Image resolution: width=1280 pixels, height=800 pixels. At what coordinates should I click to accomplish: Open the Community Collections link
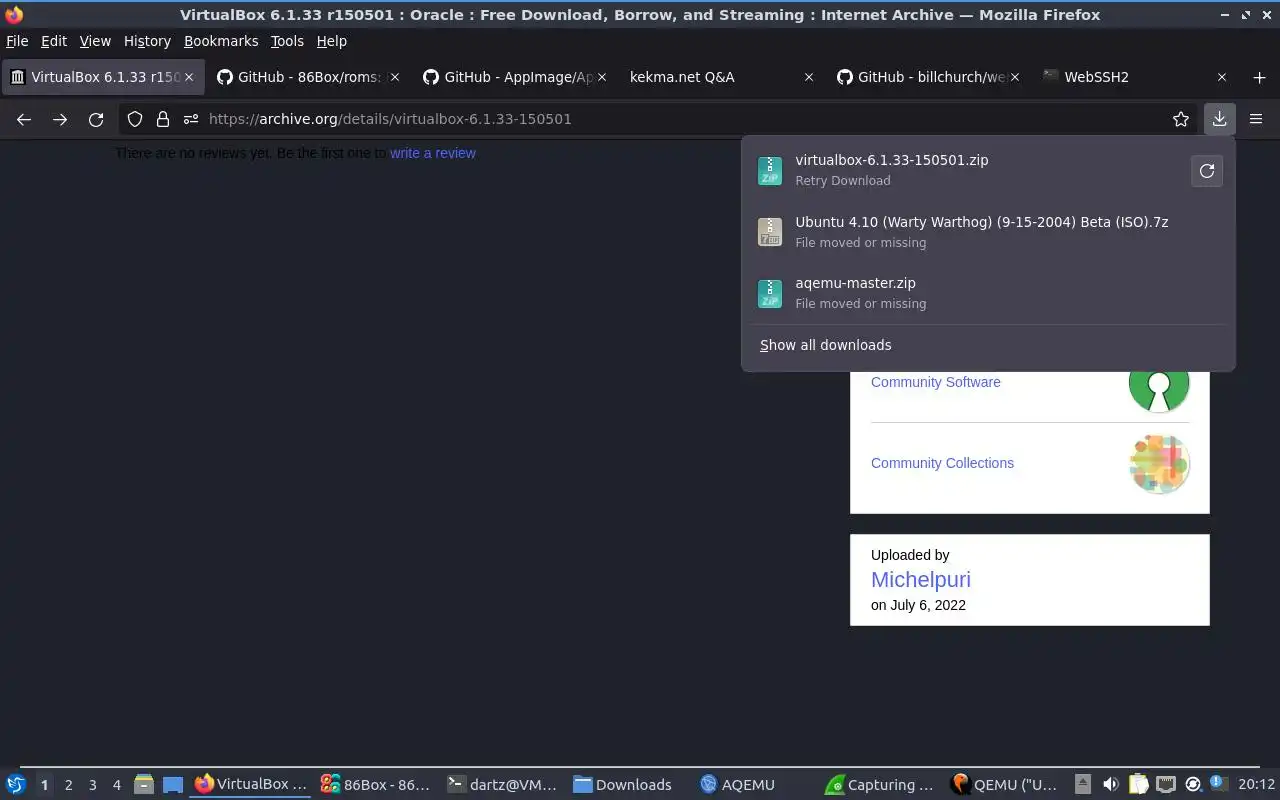pos(942,463)
